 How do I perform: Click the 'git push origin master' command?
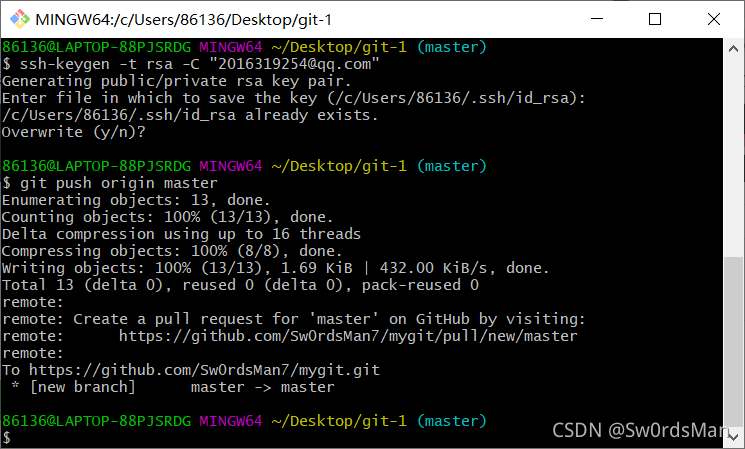pos(110,183)
